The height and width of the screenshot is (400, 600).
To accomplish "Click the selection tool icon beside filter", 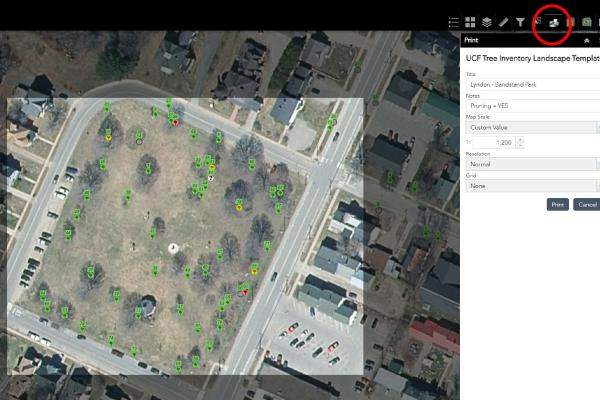I will click(x=536, y=21).
